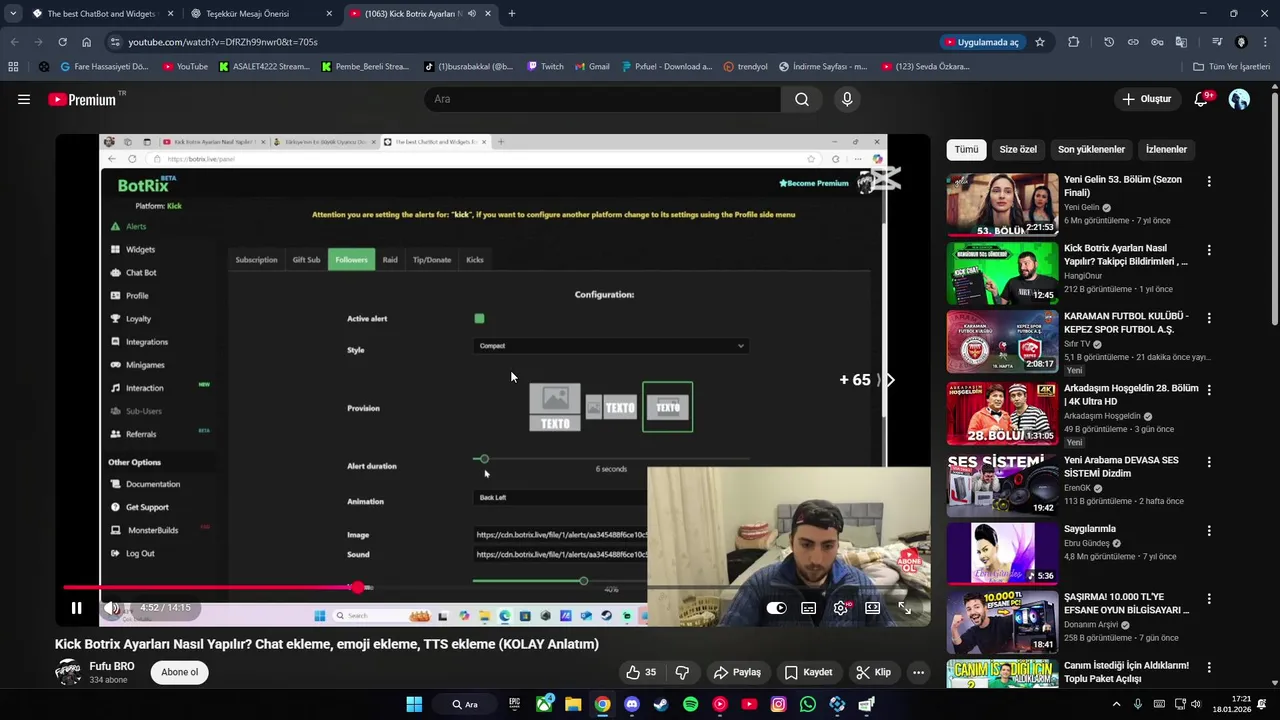Image resolution: width=1280 pixels, height=720 pixels.
Task: Open options for Karaman Futbol Kulübü video
Action: (1209, 318)
